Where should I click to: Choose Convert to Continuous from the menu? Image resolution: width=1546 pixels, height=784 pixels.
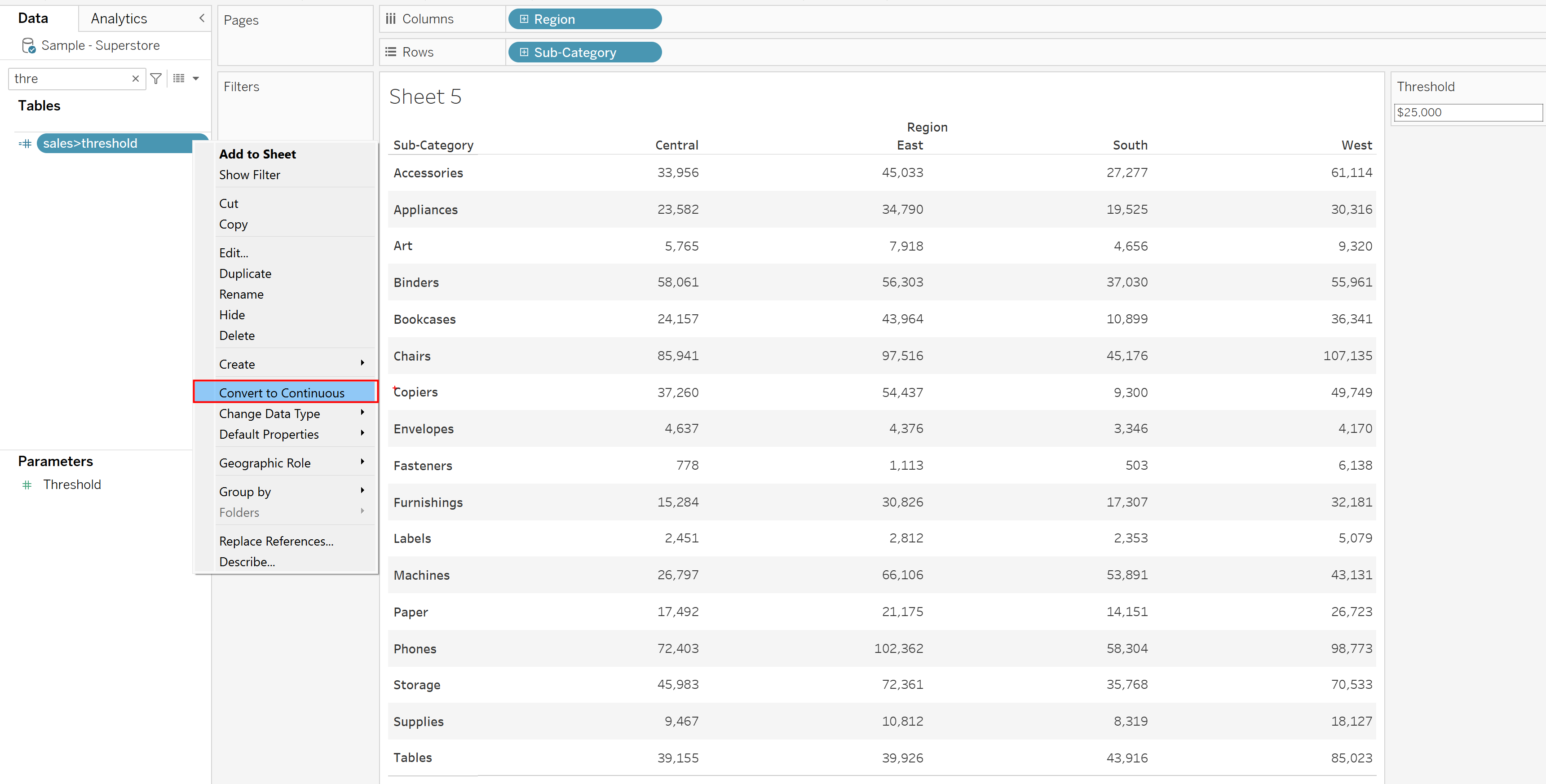282,393
